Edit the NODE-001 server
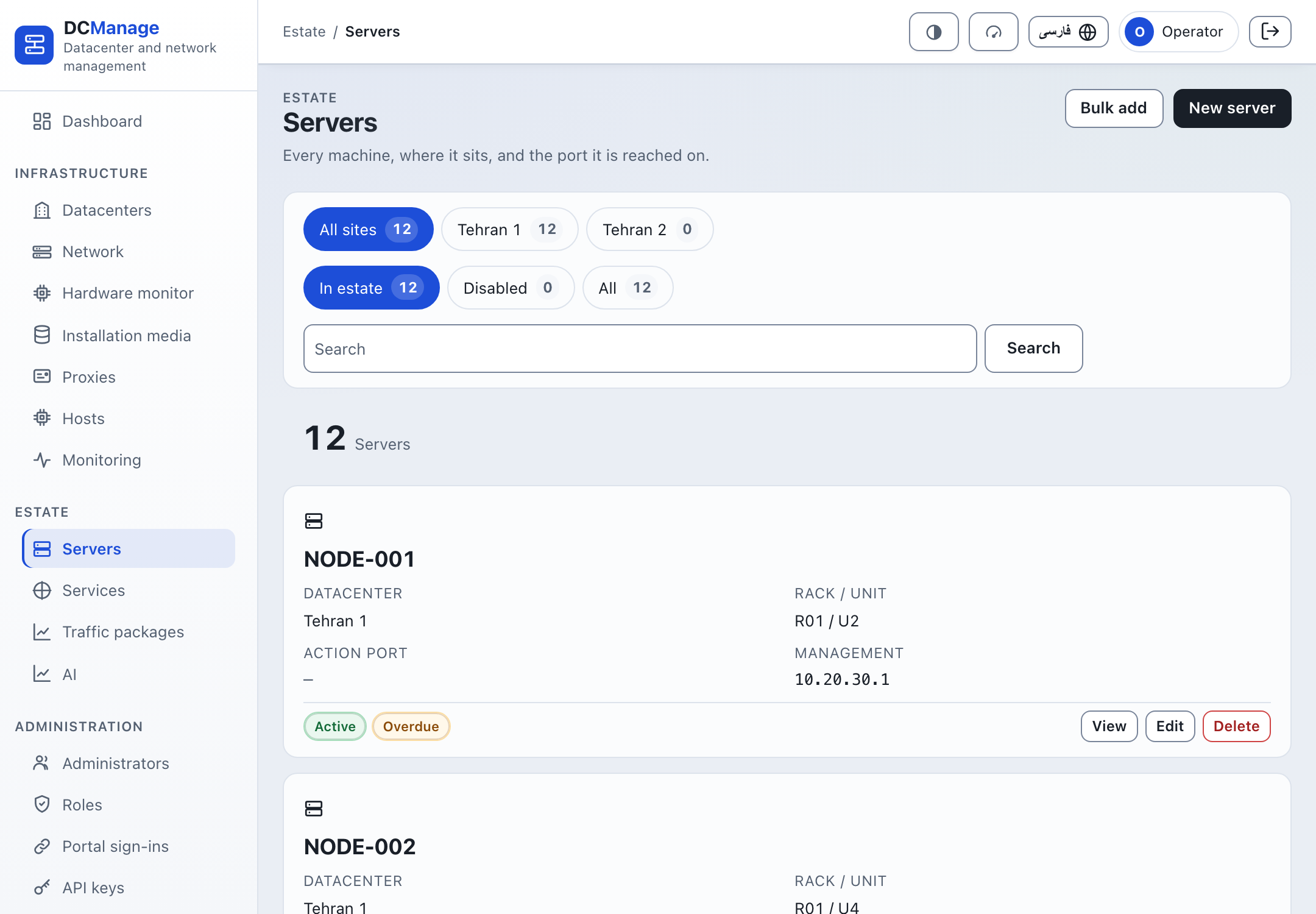The image size is (1316, 914). coord(1170,726)
